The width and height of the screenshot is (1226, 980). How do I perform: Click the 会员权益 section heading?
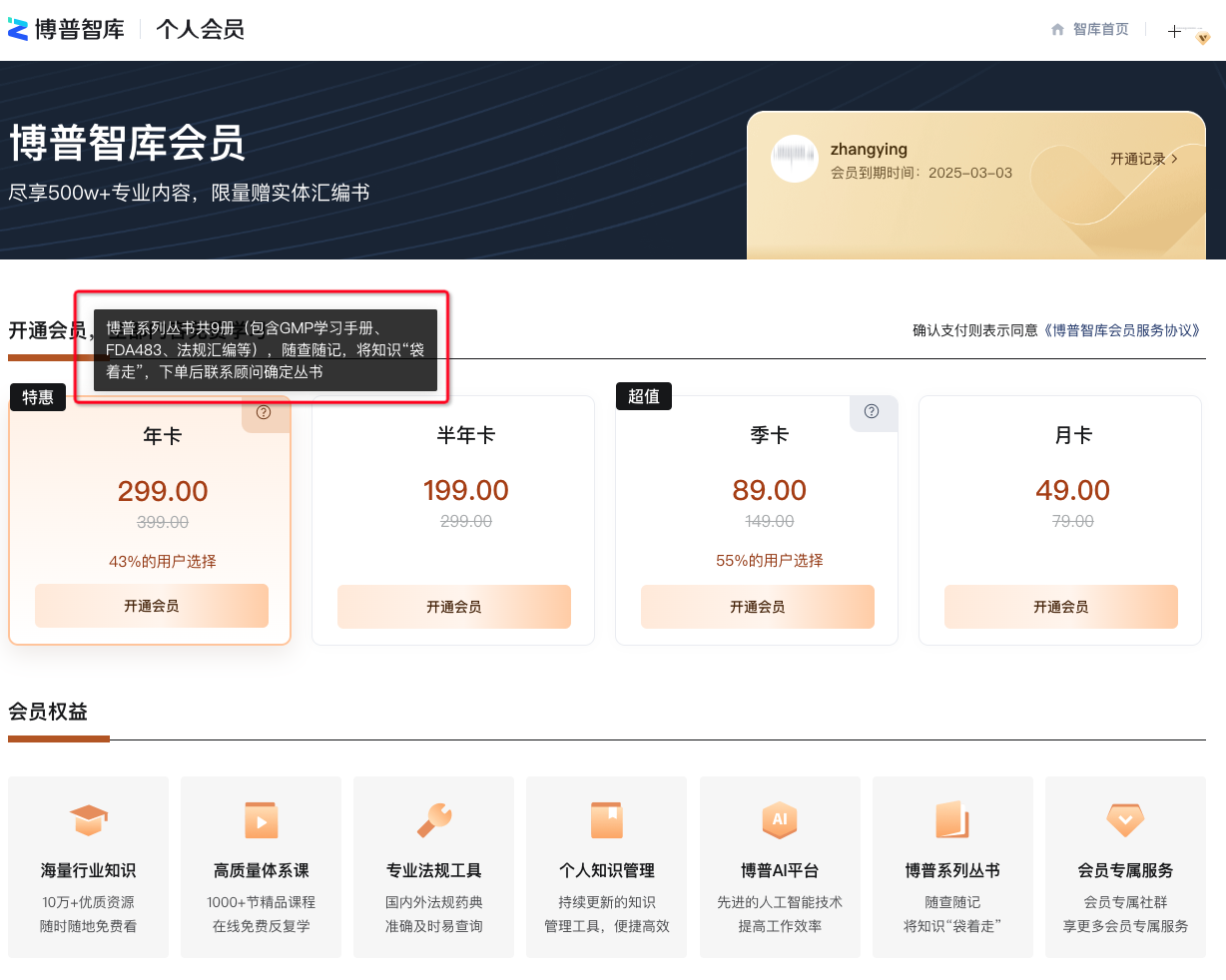point(48,712)
